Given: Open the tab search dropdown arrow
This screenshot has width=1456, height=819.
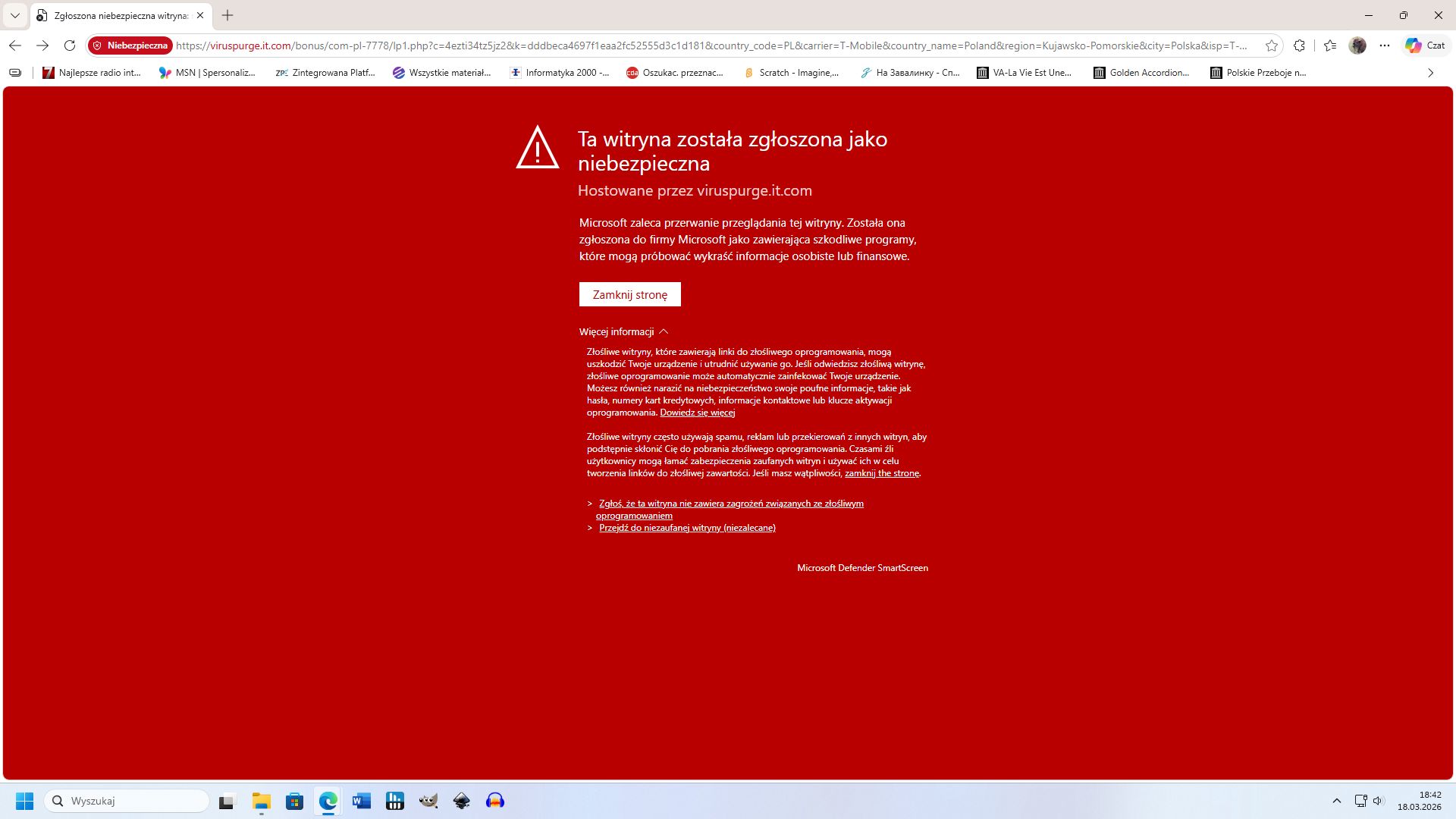Looking at the screenshot, I should click(14, 15).
